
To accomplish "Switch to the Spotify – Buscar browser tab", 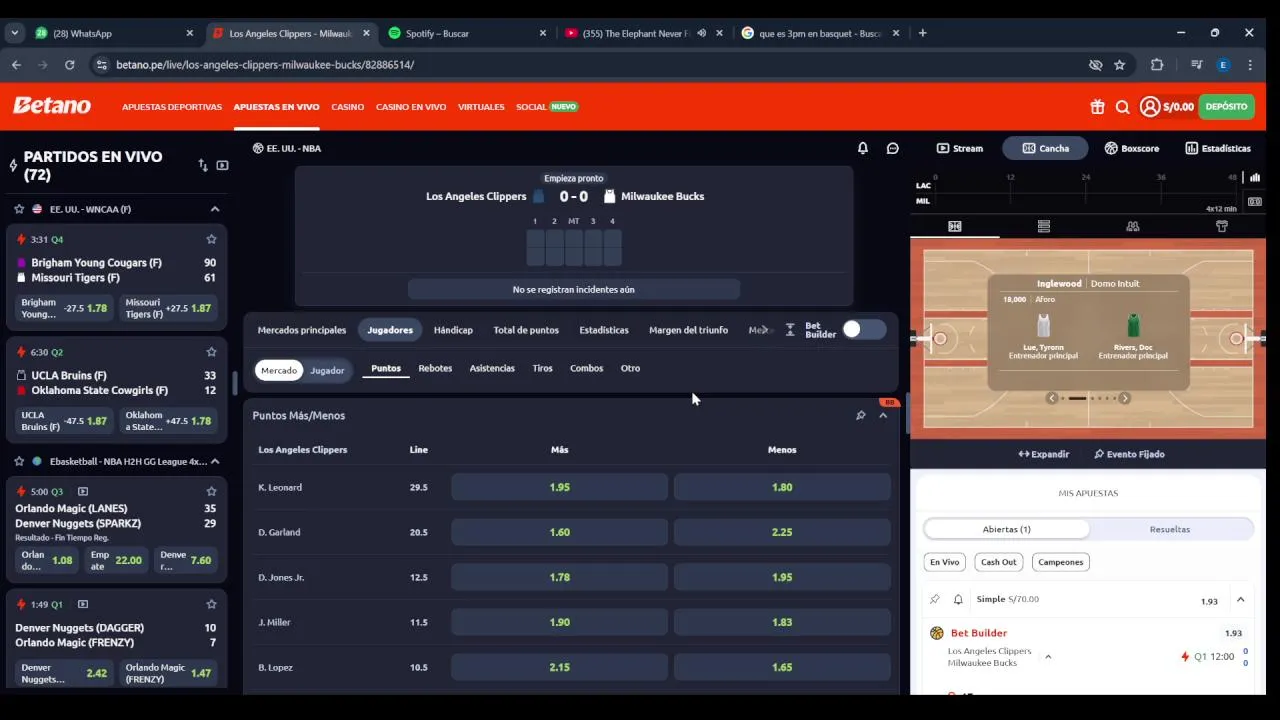I will click(x=468, y=33).
